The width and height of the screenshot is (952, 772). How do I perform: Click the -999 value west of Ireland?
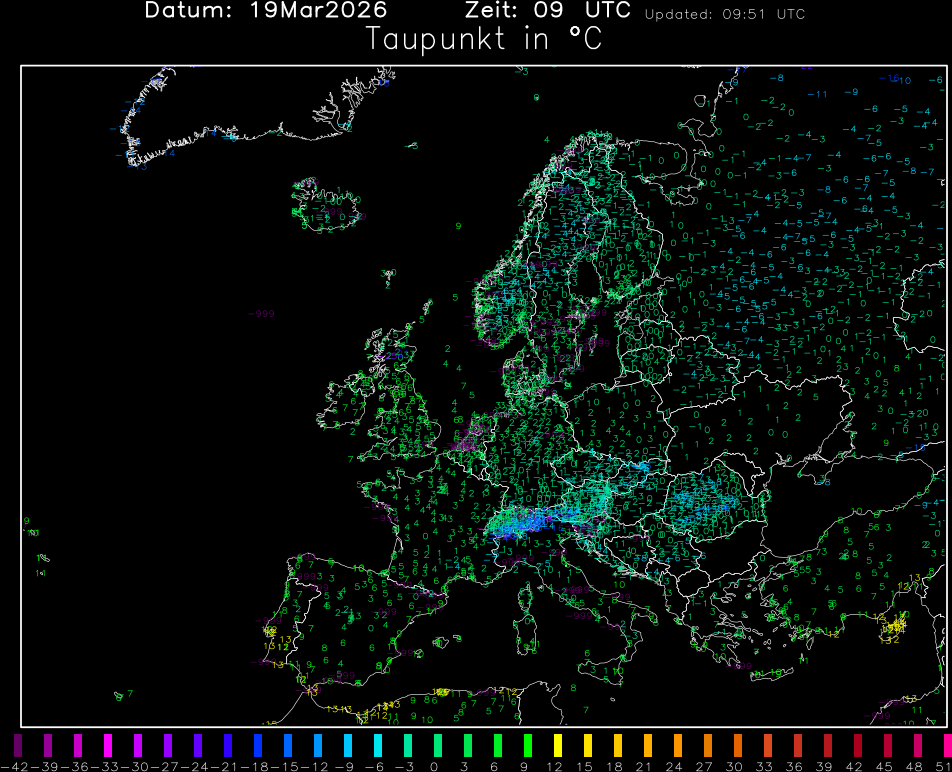pyautogui.click(x=262, y=314)
